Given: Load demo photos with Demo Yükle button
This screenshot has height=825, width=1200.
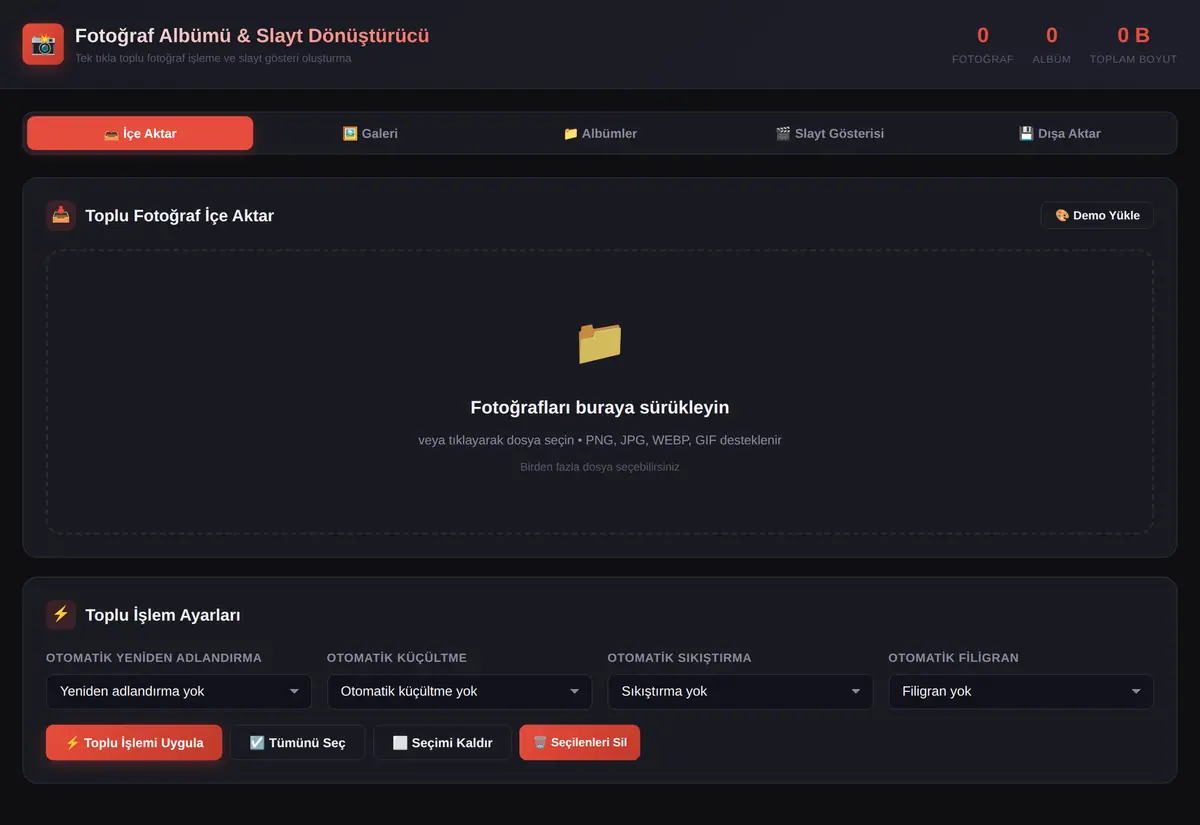Looking at the screenshot, I should [1097, 215].
